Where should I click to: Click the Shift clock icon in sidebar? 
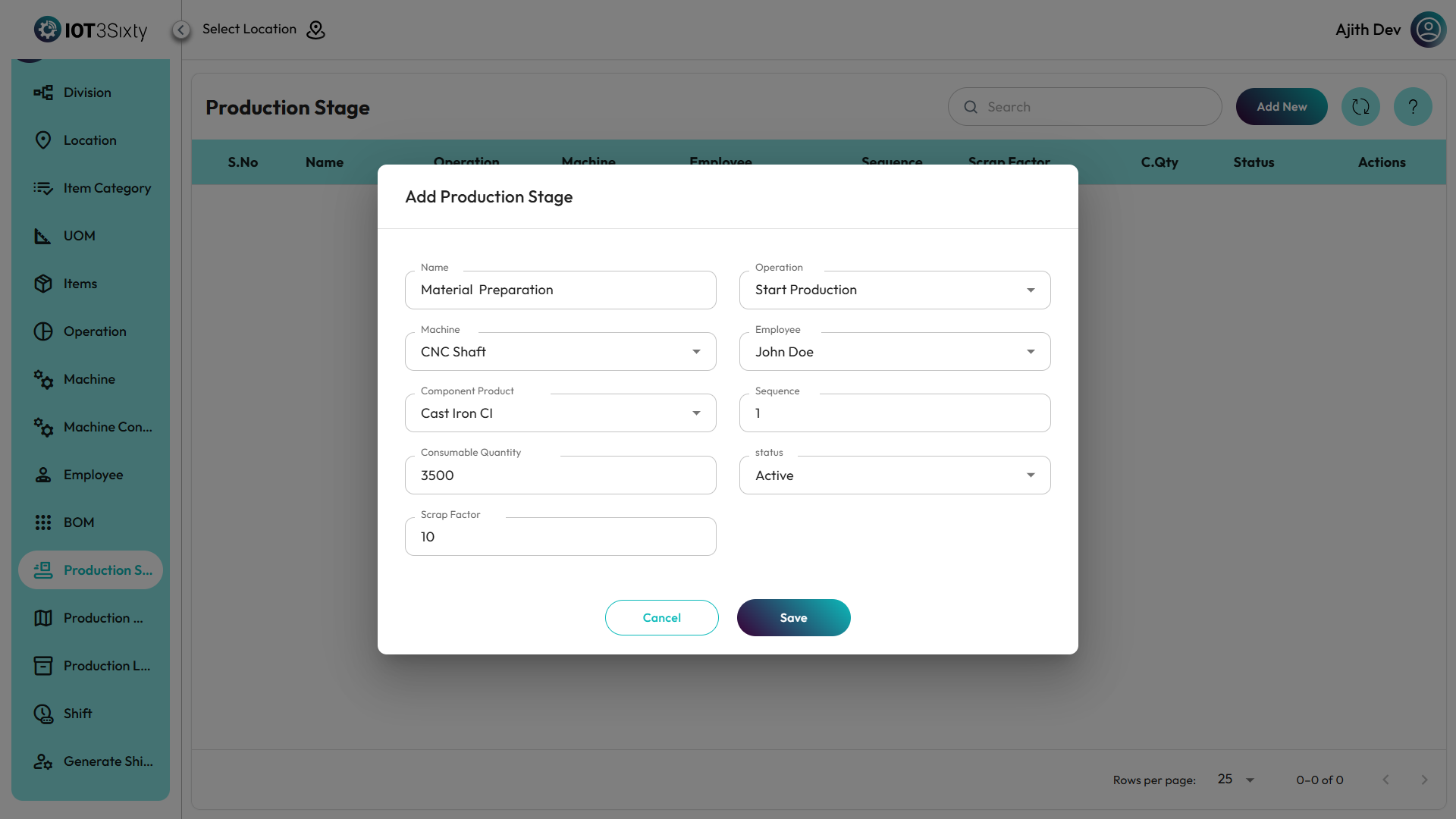click(x=43, y=714)
